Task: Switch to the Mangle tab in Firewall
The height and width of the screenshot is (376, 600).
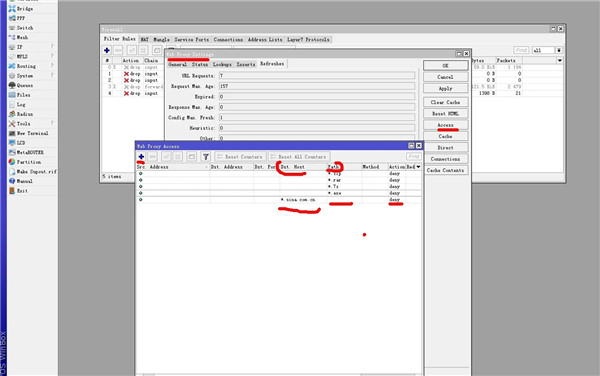Action: pyautogui.click(x=161, y=39)
